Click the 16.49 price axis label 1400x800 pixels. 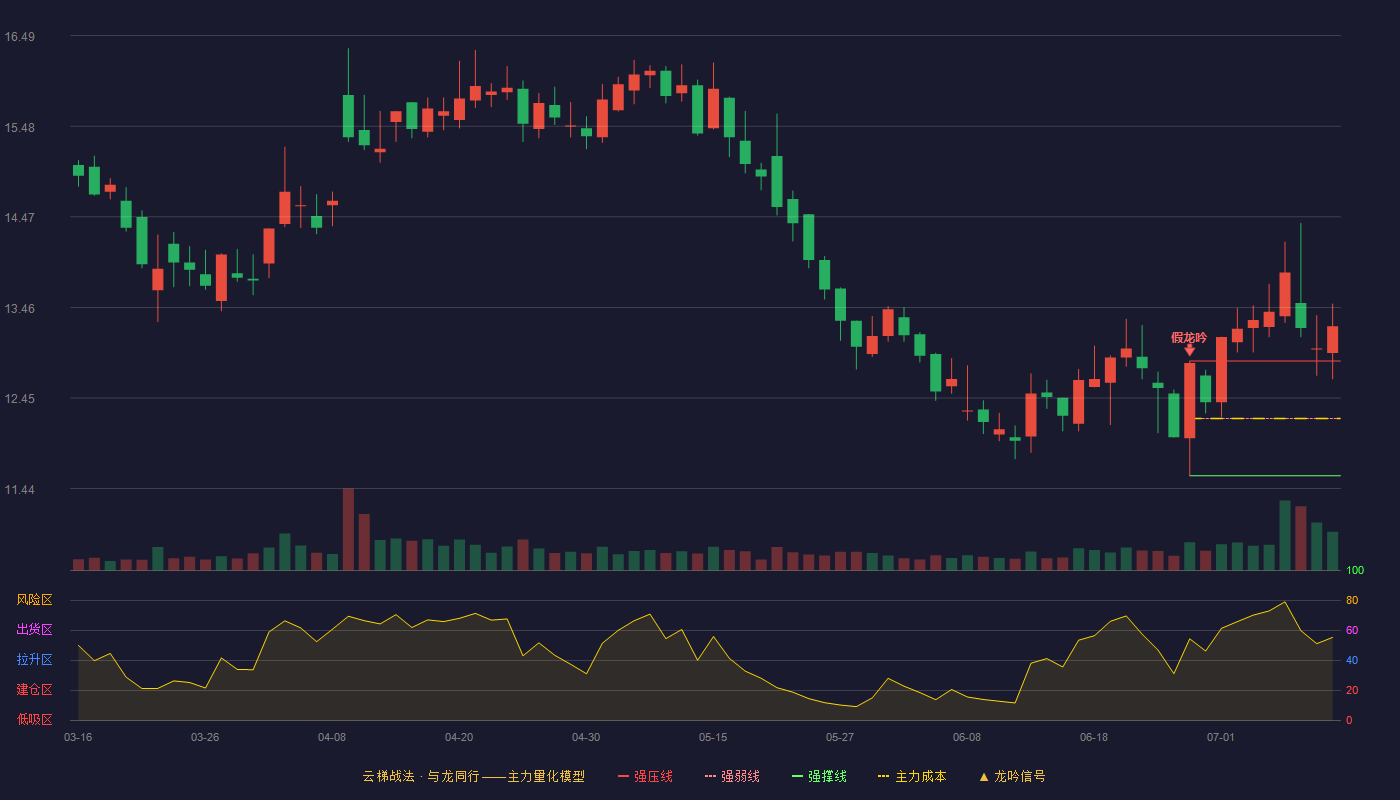pyautogui.click(x=19, y=37)
